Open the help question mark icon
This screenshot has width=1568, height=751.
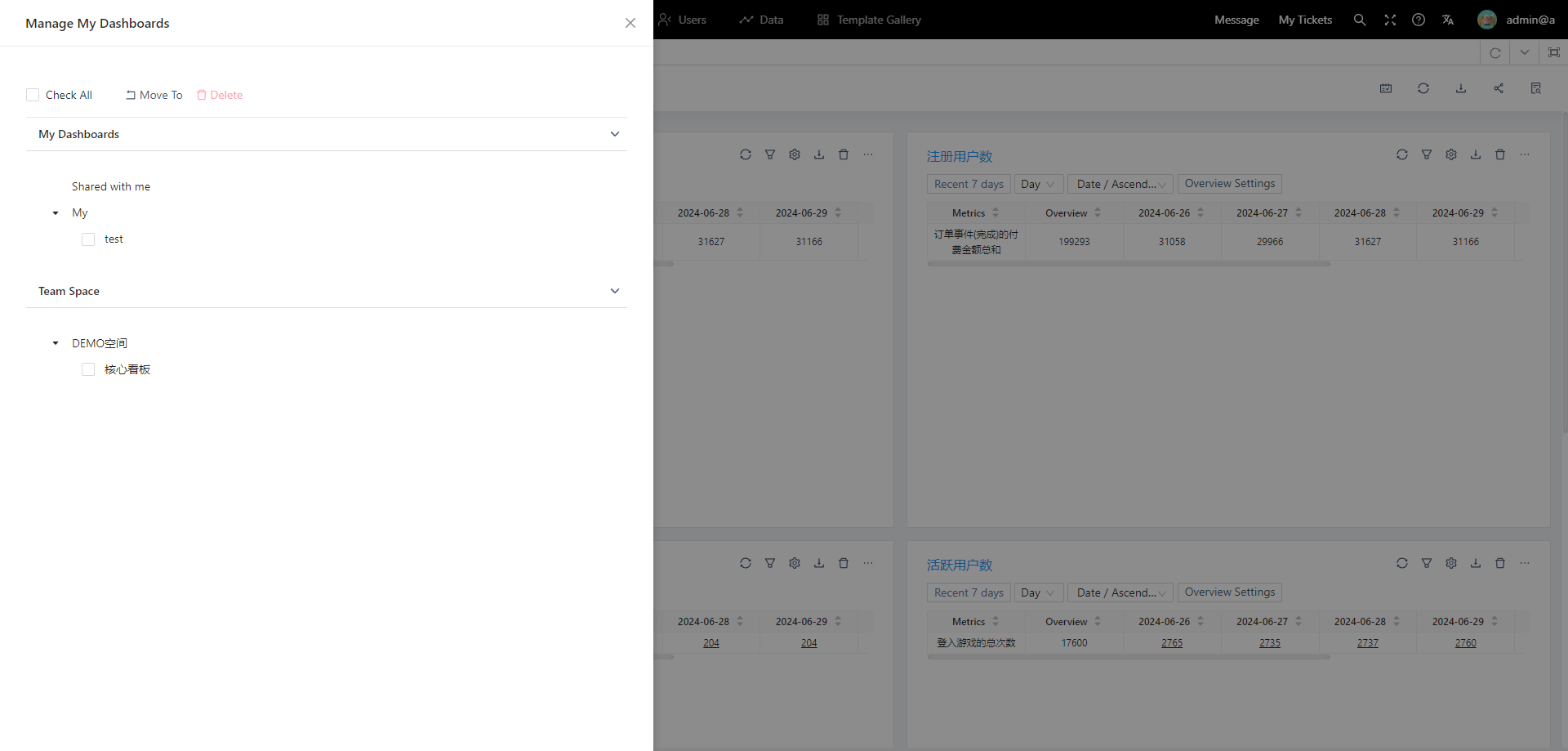(x=1419, y=20)
